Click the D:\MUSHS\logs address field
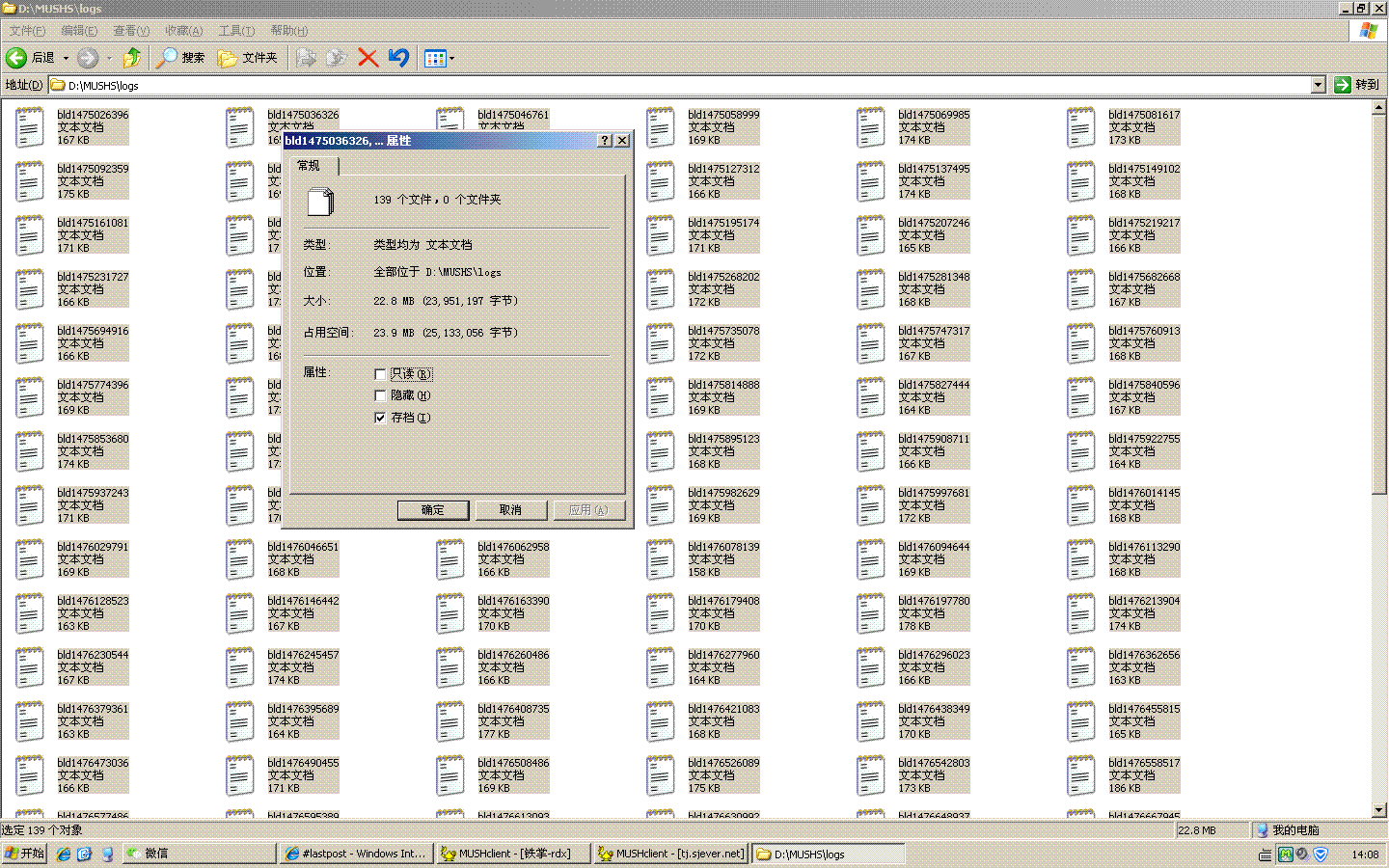1389x868 pixels. tap(679, 85)
